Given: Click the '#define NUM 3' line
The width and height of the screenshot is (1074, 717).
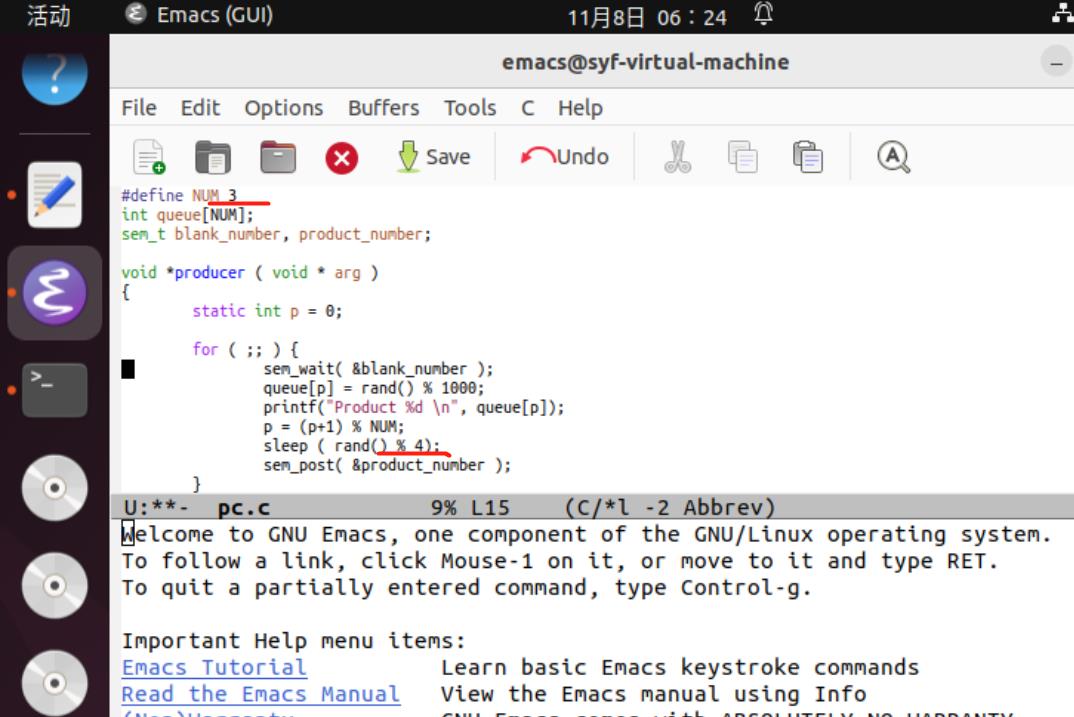Looking at the screenshot, I should click(179, 195).
